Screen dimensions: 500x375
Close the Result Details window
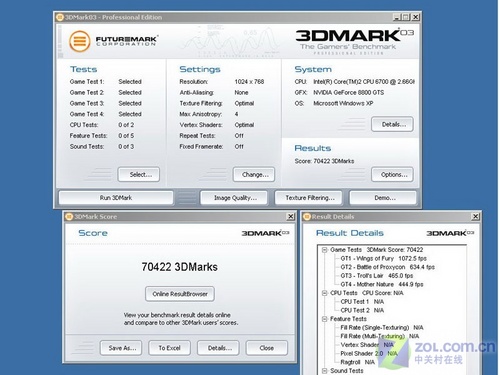[475, 217]
